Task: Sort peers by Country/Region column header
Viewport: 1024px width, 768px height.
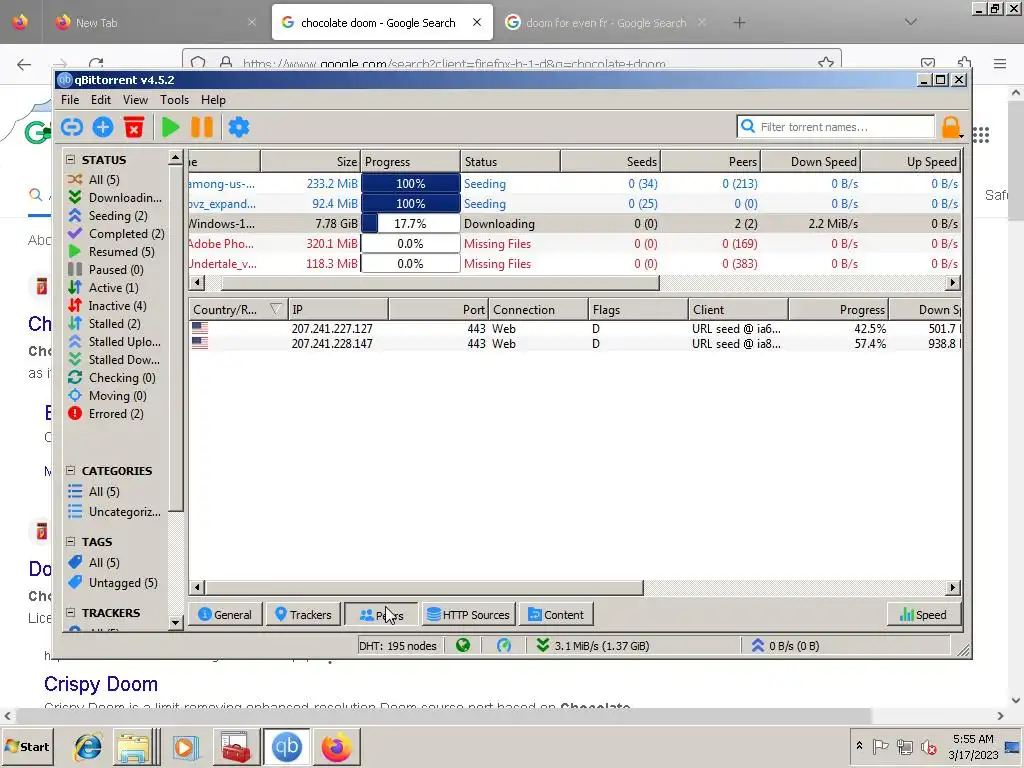Action: tap(238, 310)
